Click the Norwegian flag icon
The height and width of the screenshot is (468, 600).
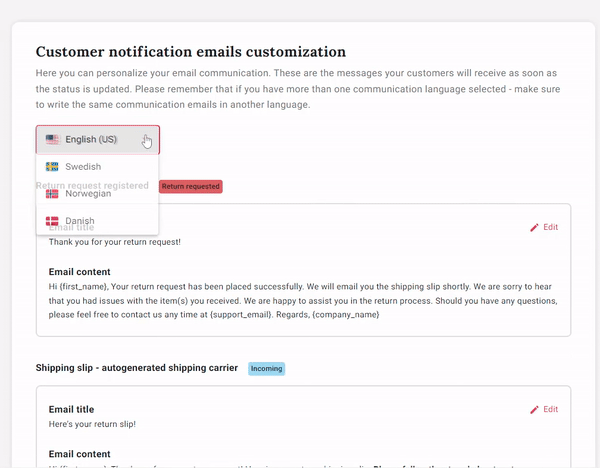tap(52, 194)
